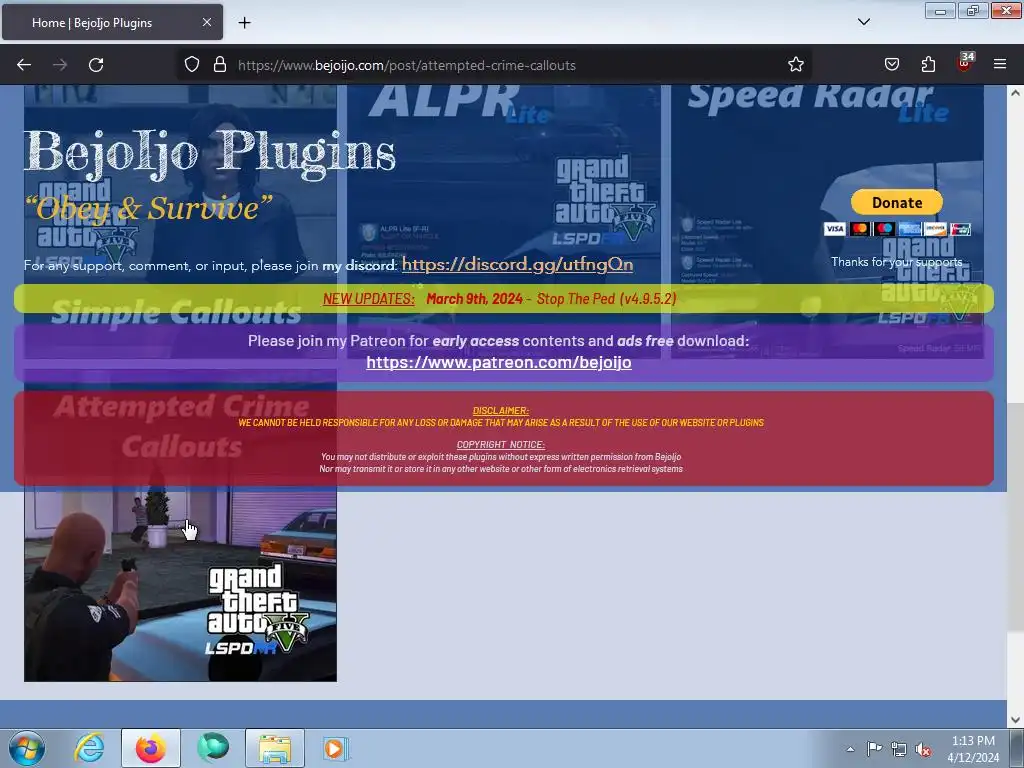Open the green globe browser taskbar icon
1024x768 pixels.
pos(213,748)
